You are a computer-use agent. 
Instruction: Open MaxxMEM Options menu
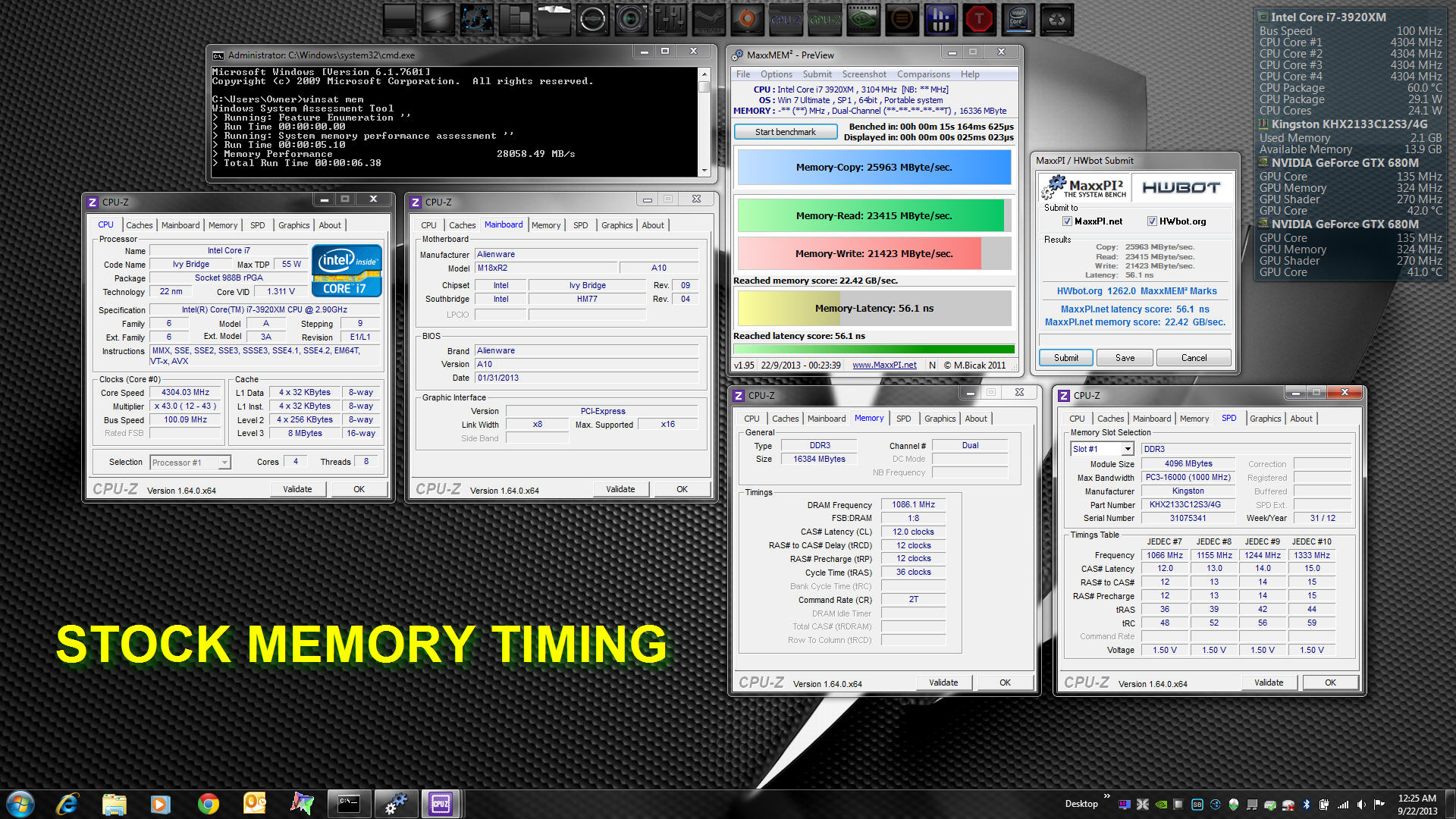(776, 74)
